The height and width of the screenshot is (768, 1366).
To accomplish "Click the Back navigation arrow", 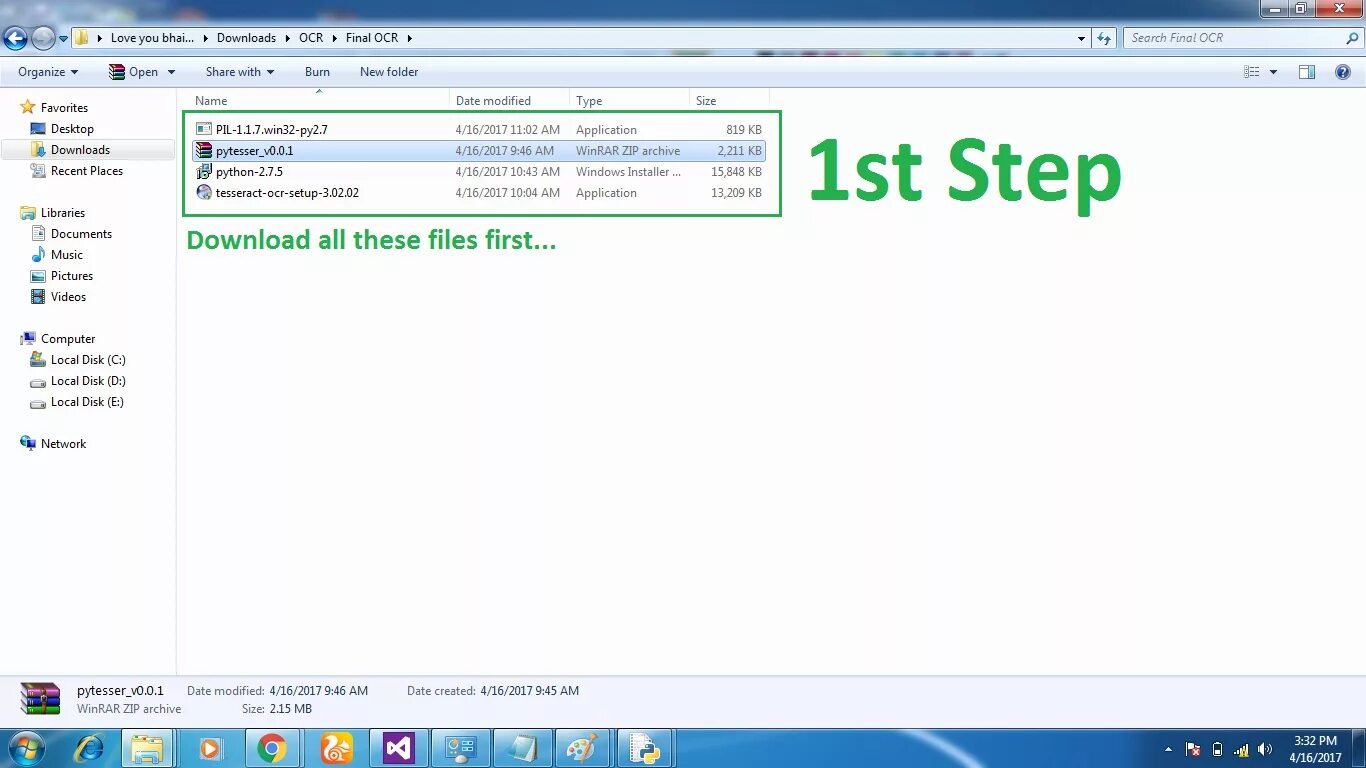I will 15,39.
